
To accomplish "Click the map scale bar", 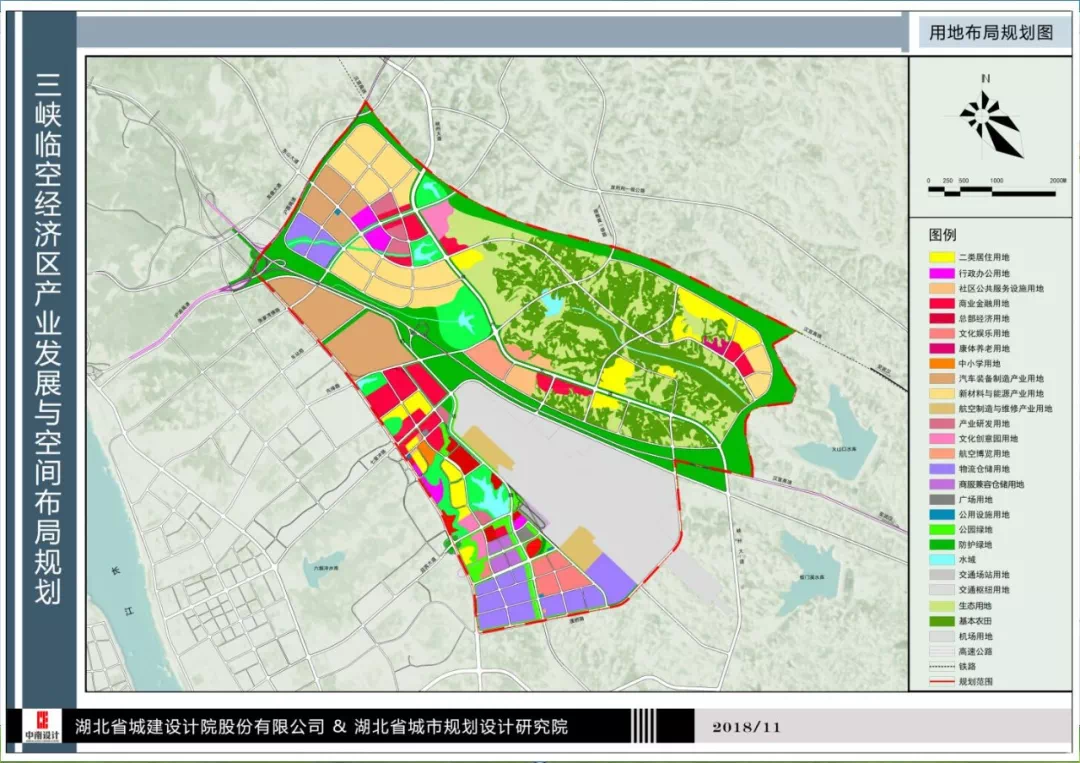I will coord(992,191).
